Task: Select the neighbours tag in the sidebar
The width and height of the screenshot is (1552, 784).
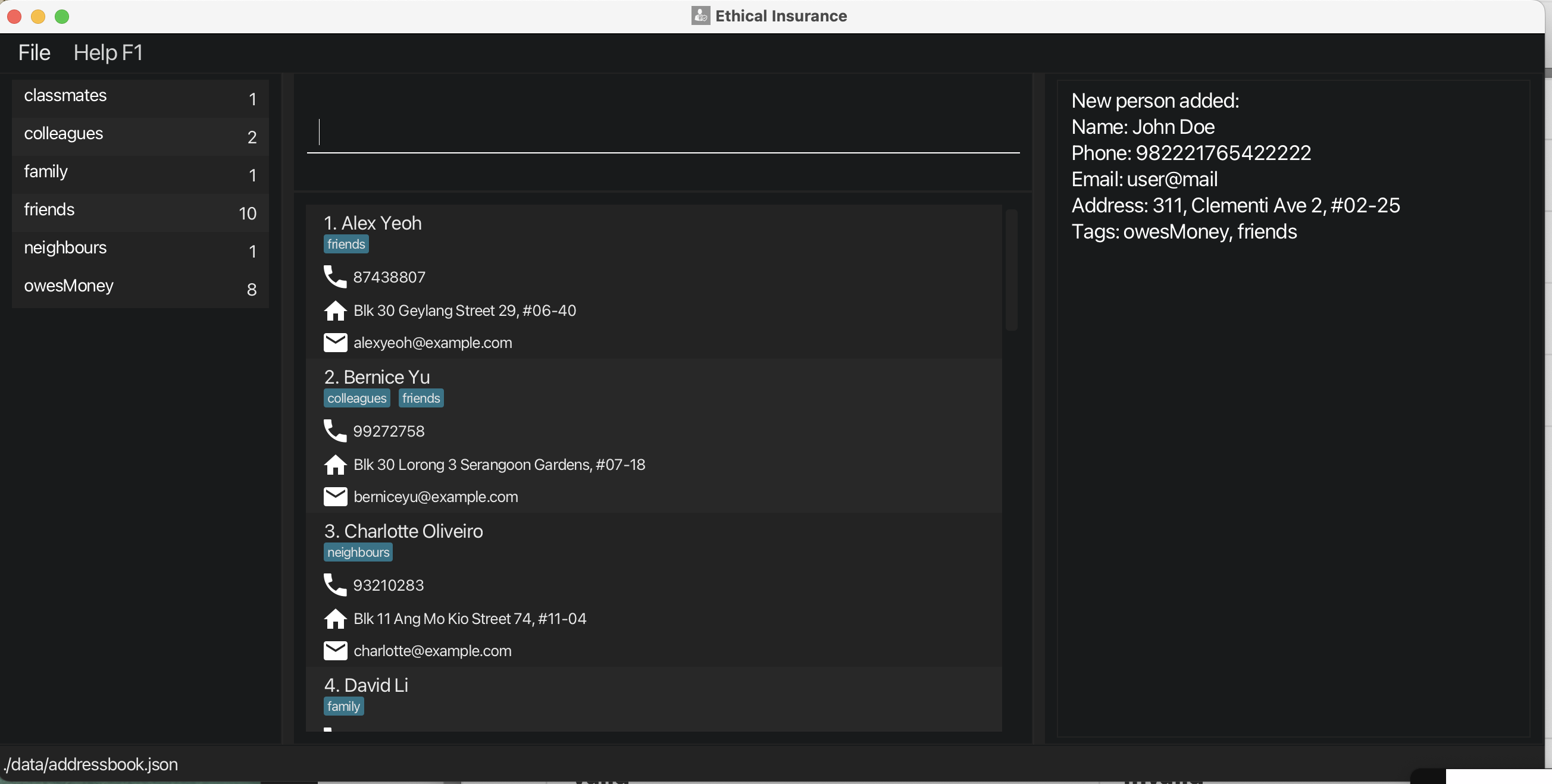Action: tap(65, 247)
